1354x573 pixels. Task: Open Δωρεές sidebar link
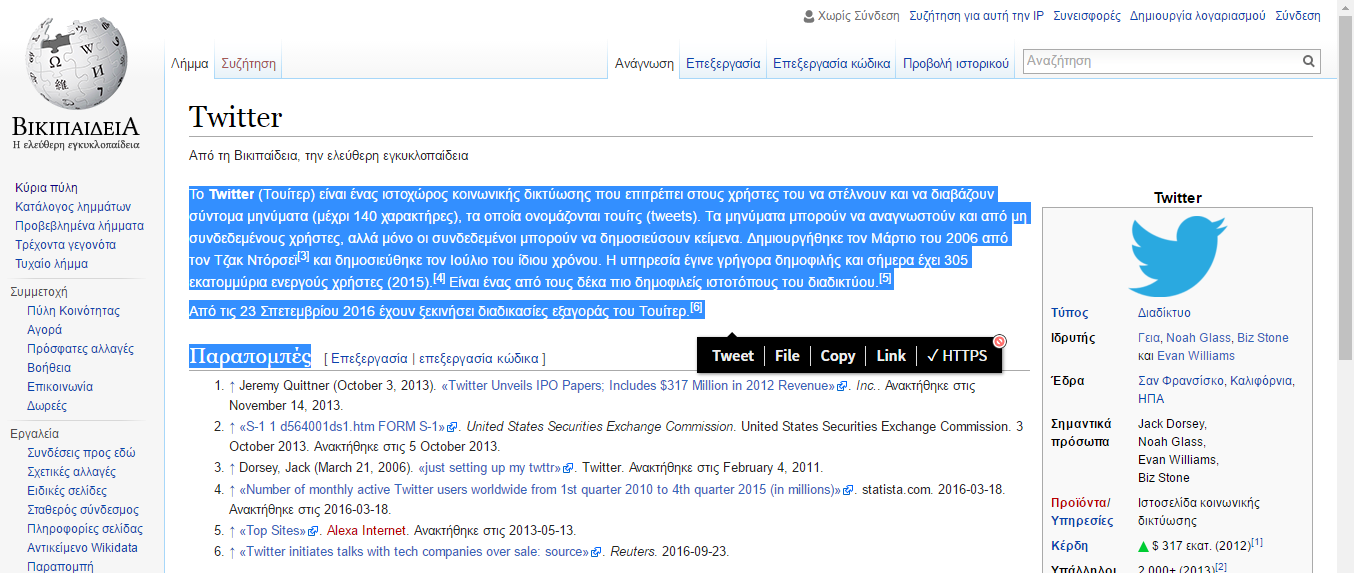pos(47,406)
